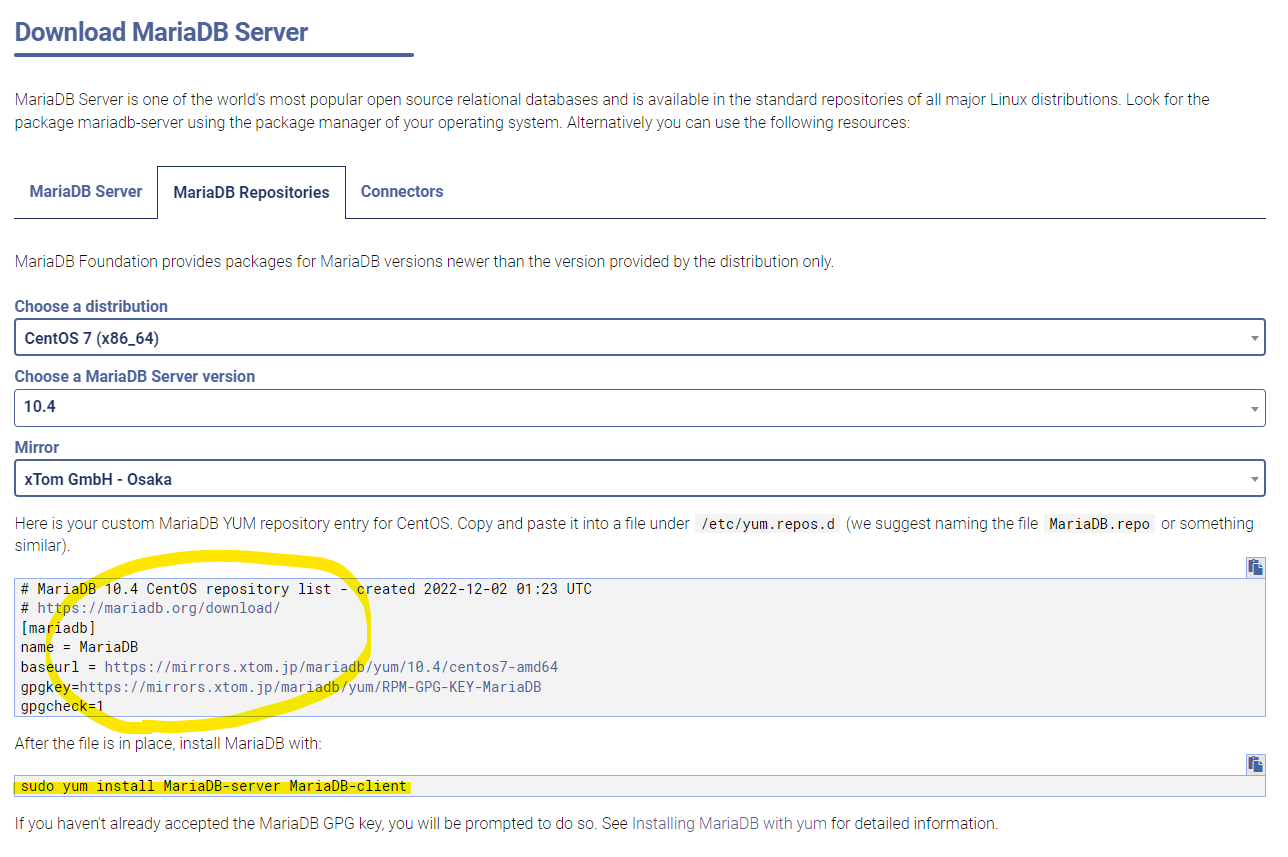Open the Mirror dropdown showing xTom GmbH - Osaka
Image resolution: width=1288 pixels, height=857 pixels.
point(640,479)
